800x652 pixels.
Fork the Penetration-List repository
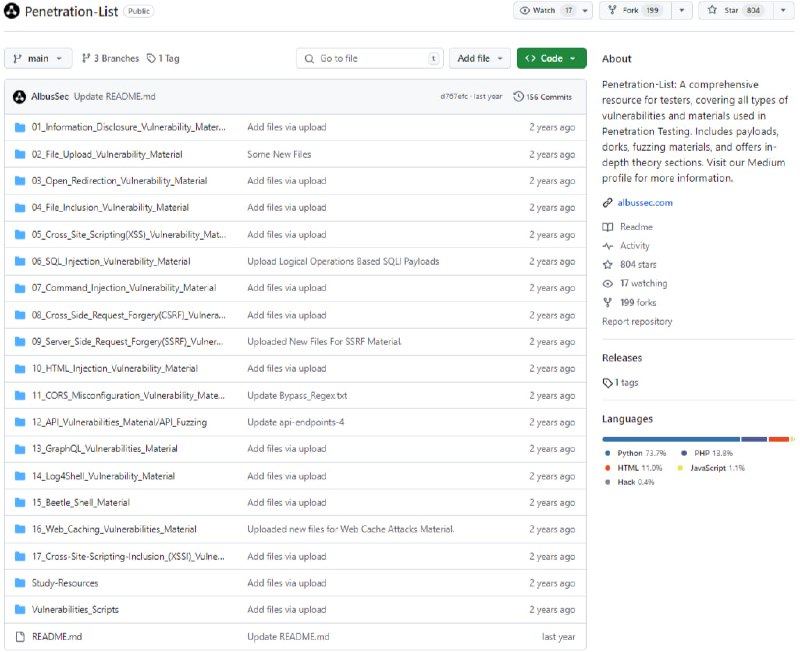tap(636, 10)
